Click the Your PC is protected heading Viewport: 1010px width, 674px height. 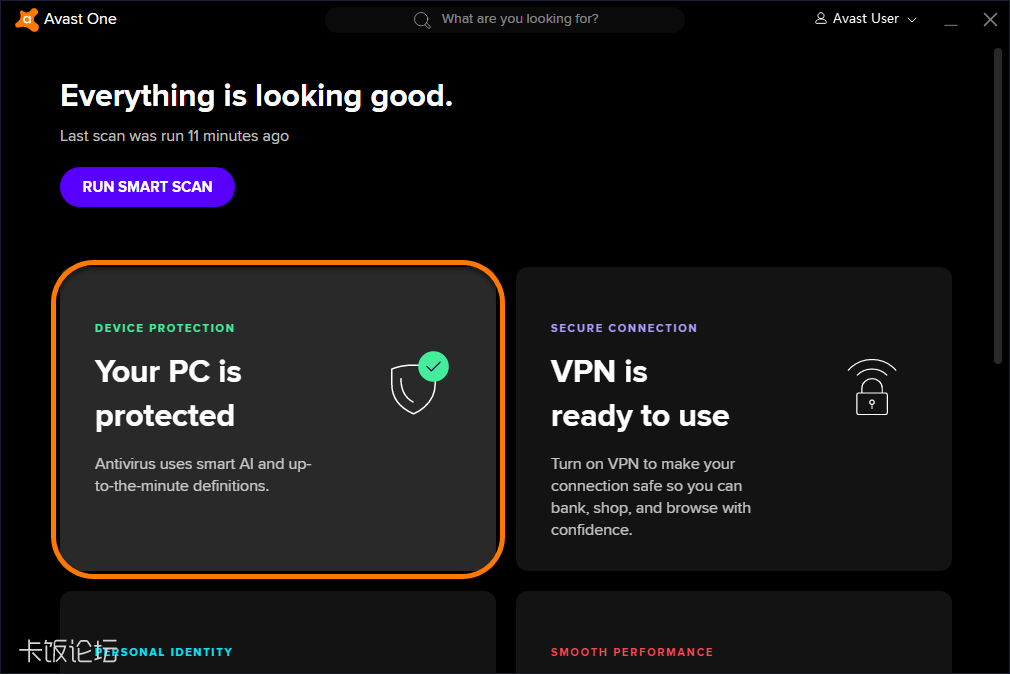(168, 393)
